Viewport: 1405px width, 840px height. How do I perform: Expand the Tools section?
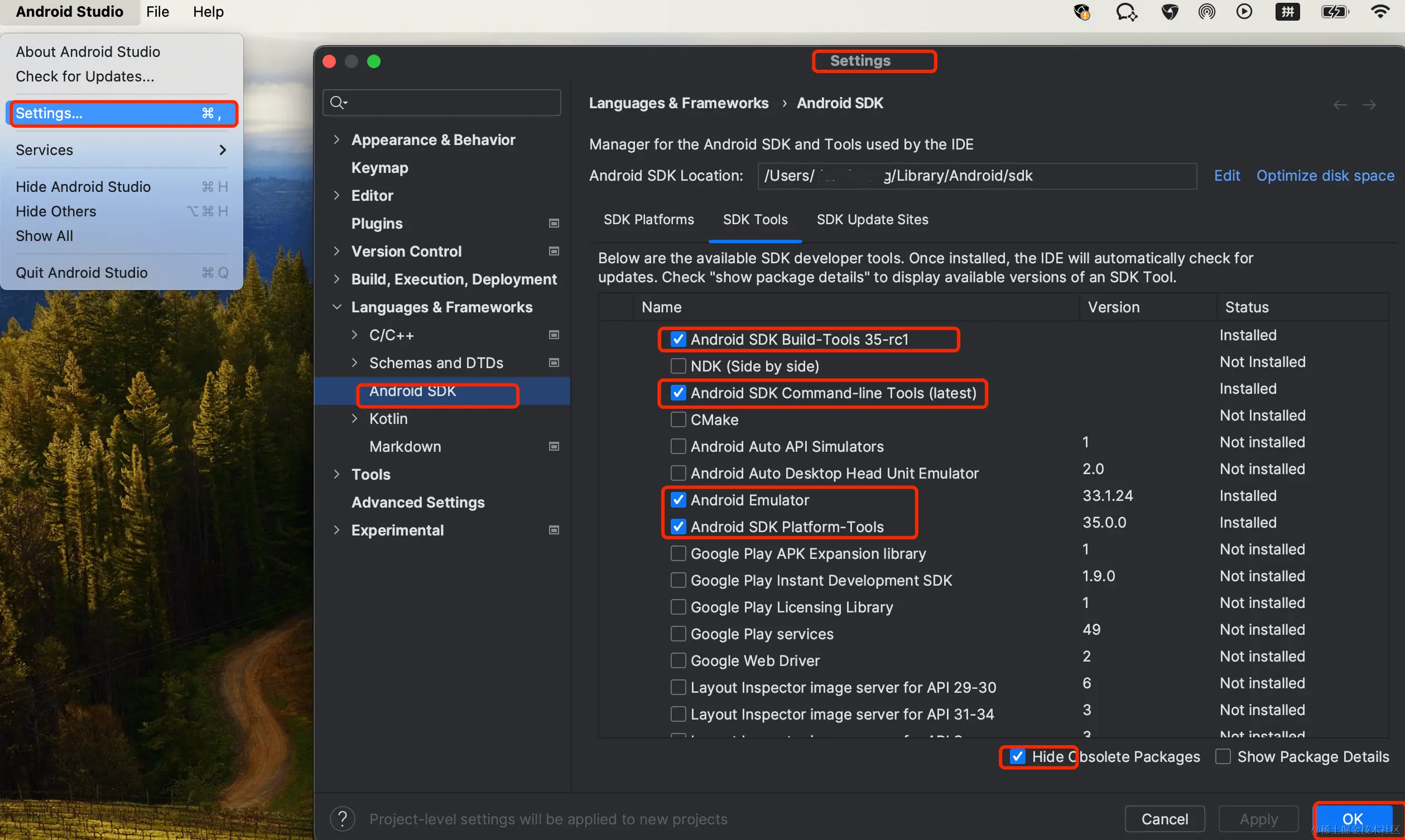(x=337, y=474)
